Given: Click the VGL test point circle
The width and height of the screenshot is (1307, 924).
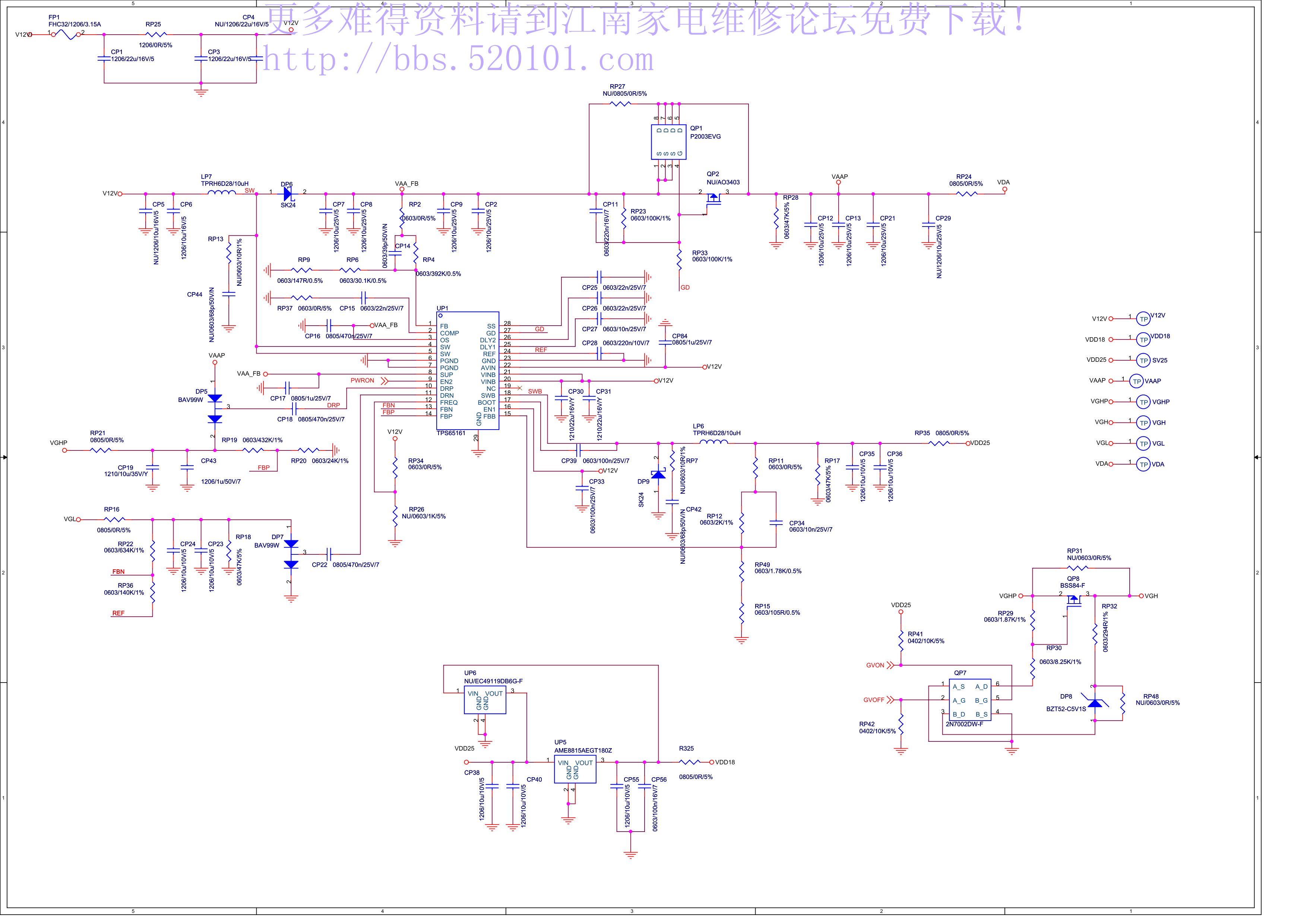Looking at the screenshot, I should pyautogui.click(x=1143, y=444).
